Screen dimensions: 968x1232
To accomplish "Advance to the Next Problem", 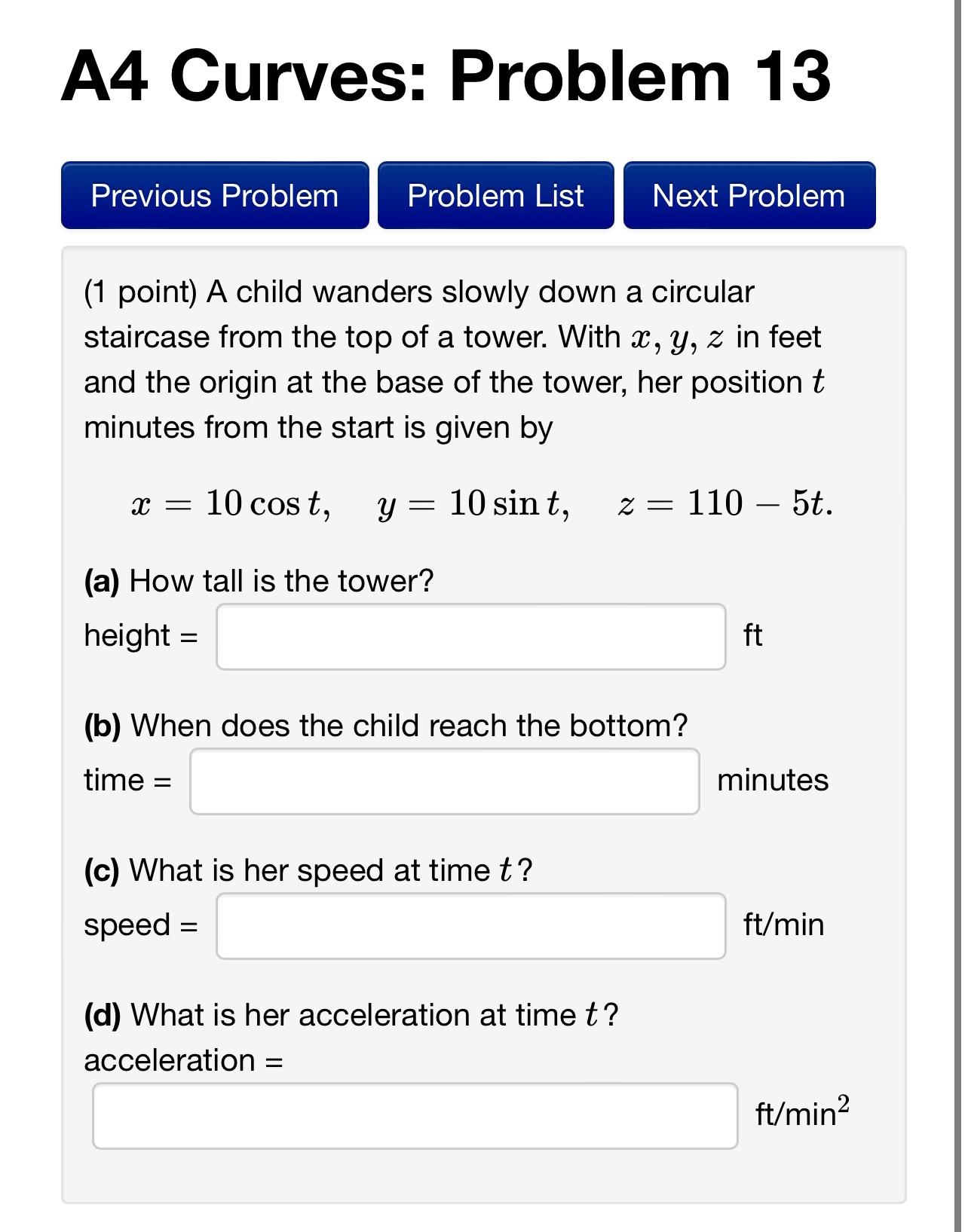I will point(749,196).
